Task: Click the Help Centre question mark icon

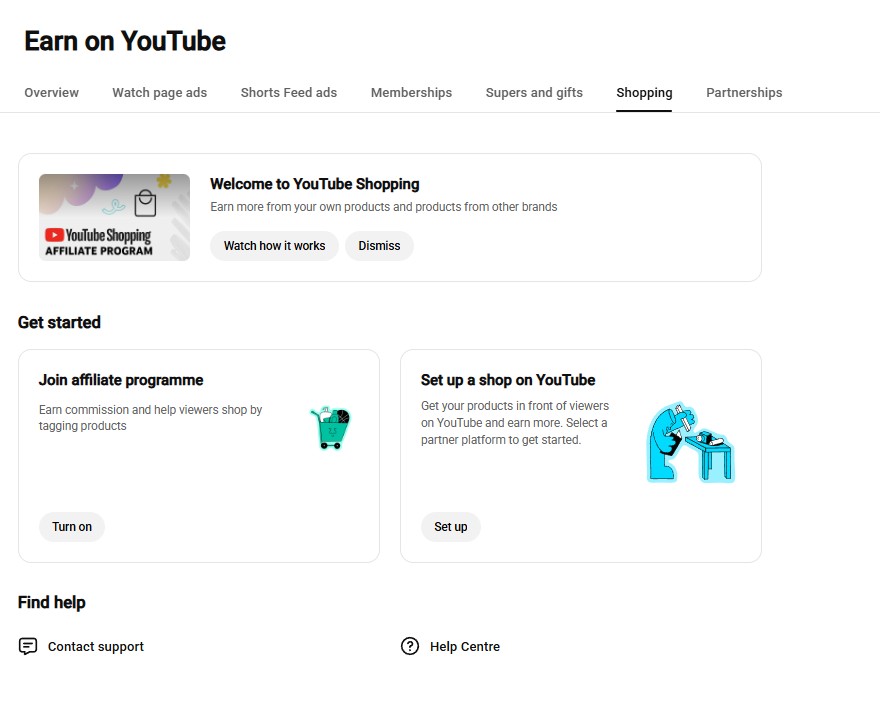Action: click(x=410, y=646)
